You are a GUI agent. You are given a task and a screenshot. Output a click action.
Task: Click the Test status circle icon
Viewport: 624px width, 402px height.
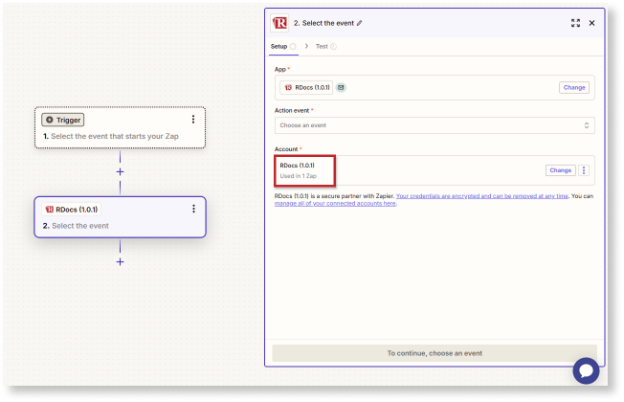[x=333, y=47]
